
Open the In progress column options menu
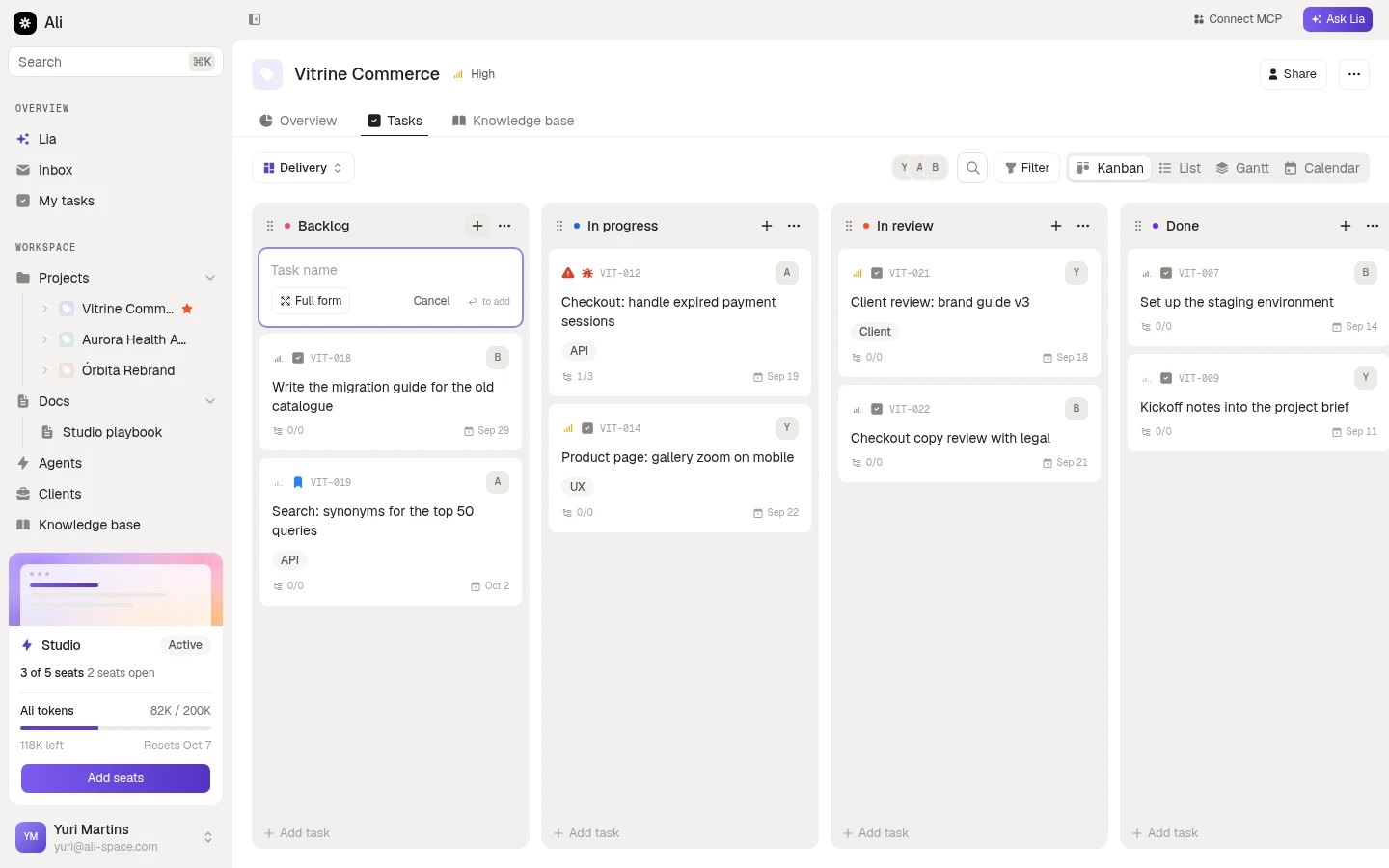[x=794, y=226]
